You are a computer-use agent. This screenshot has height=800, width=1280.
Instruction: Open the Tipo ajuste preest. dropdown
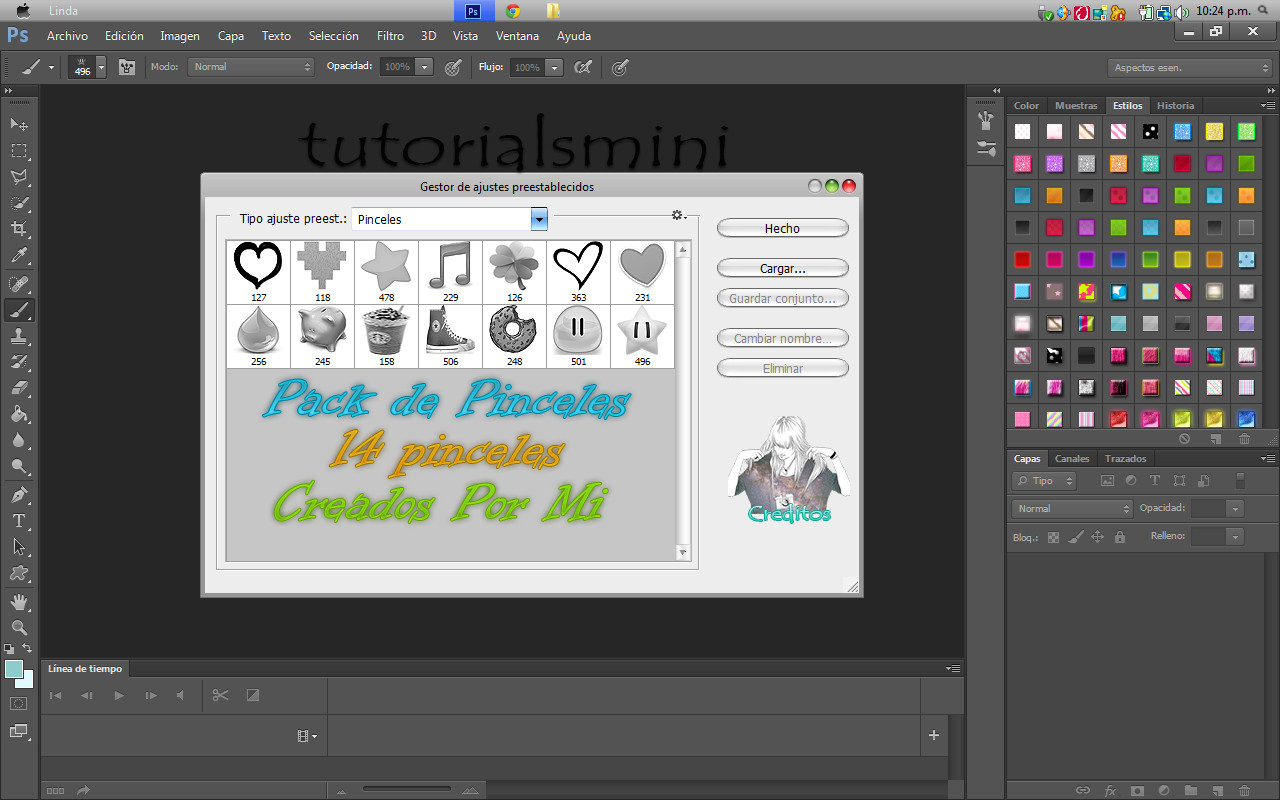[x=539, y=219]
